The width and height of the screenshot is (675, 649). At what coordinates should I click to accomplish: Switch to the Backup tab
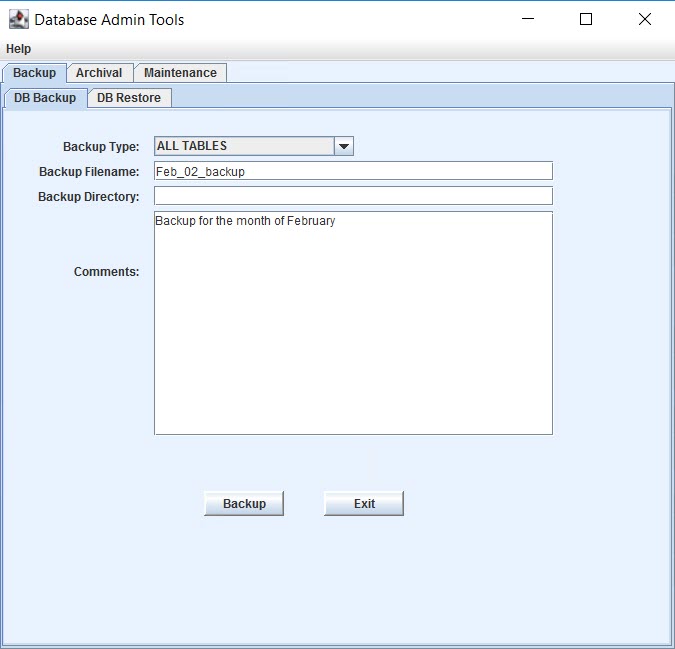tap(34, 73)
